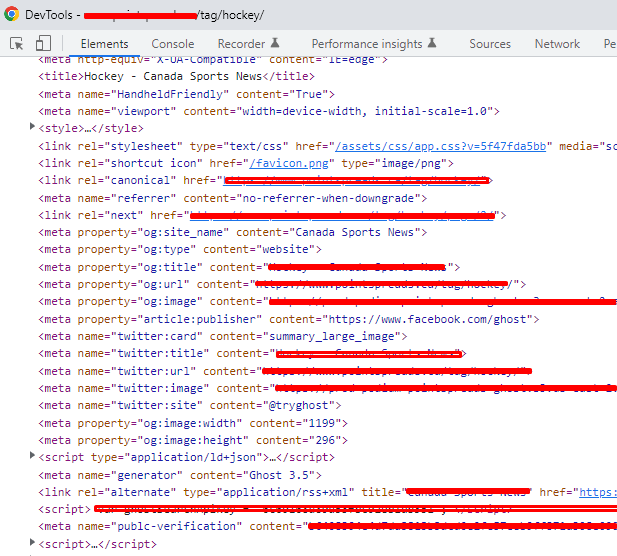Click the Recorder flask icon

(275, 42)
